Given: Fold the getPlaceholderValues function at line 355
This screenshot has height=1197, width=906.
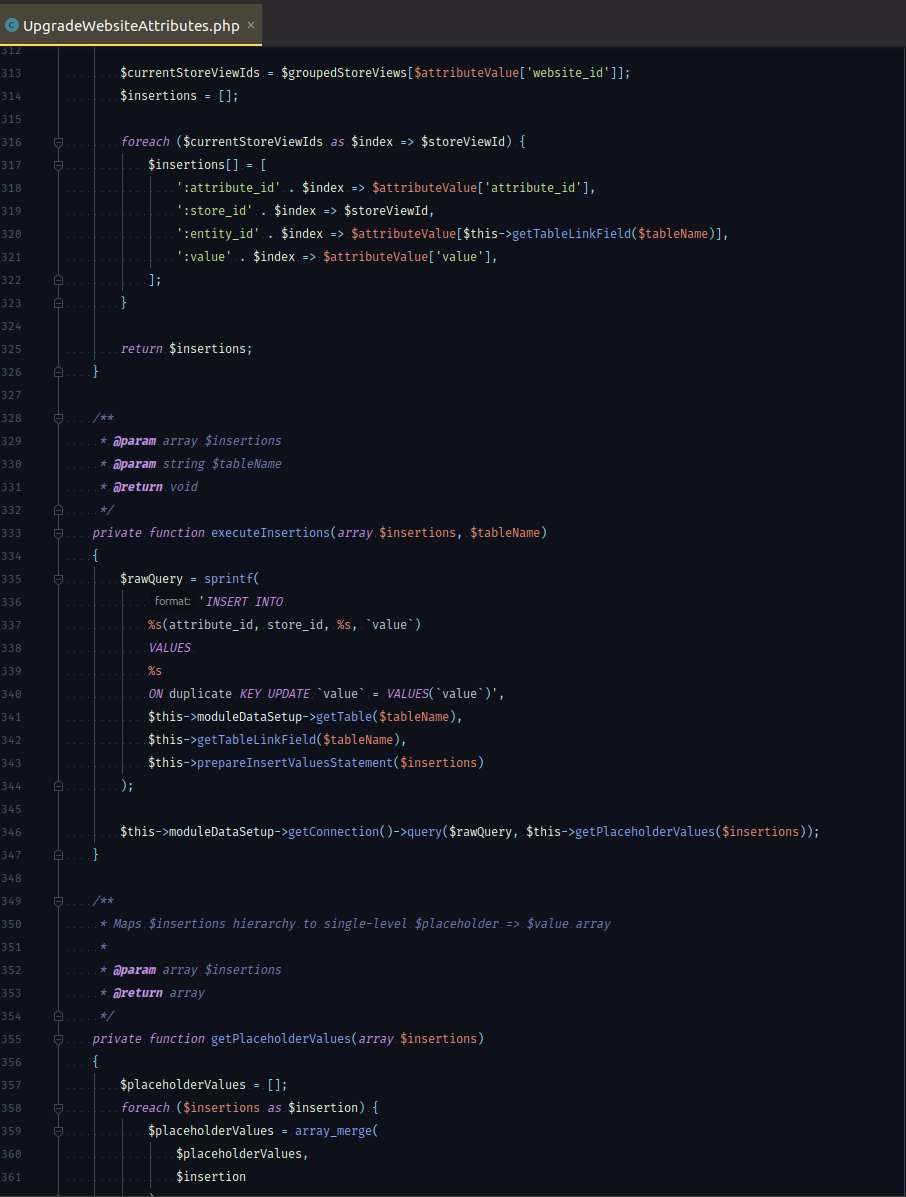Looking at the screenshot, I should click(58, 1039).
